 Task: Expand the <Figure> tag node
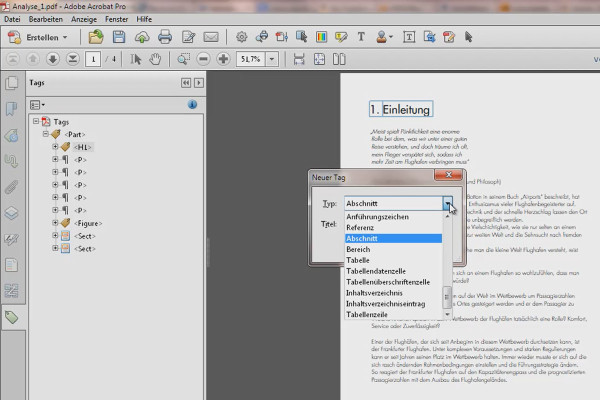[55, 223]
